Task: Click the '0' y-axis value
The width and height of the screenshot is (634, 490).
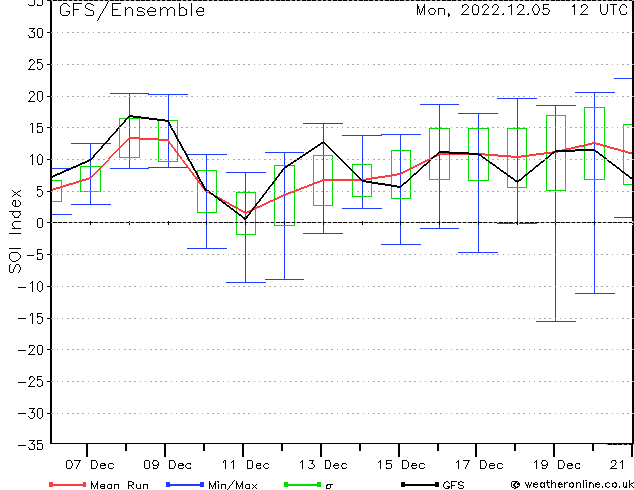Action: pyautogui.click(x=40, y=223)
